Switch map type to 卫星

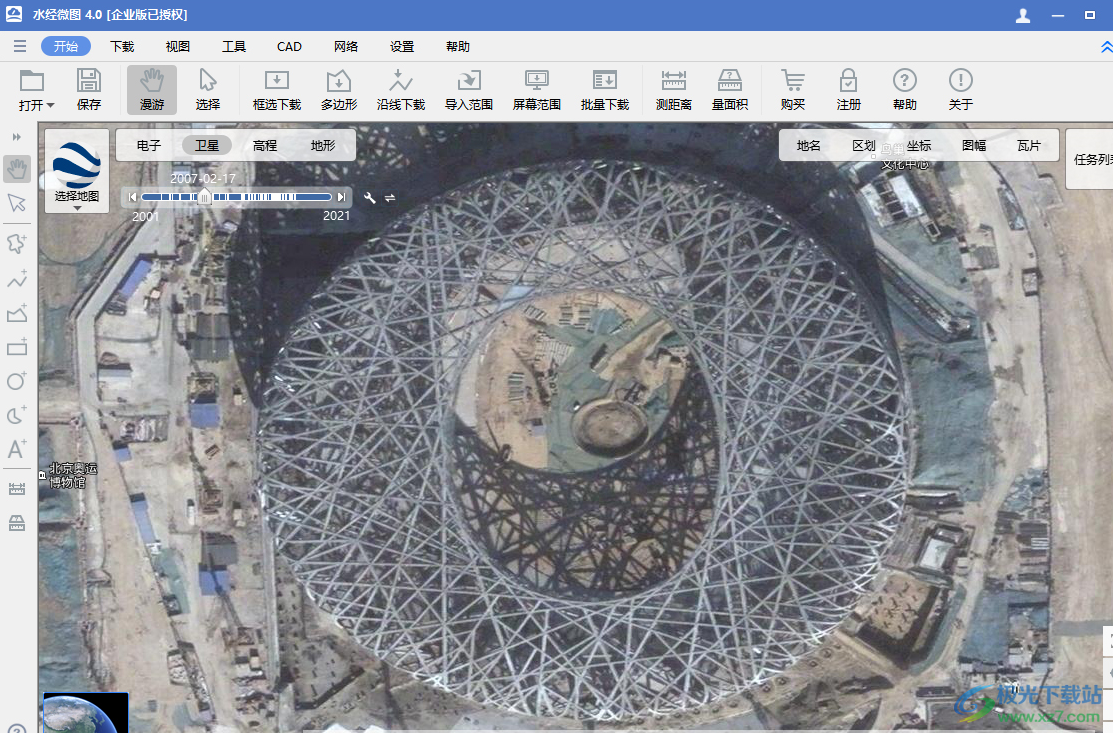click(207, 145)
